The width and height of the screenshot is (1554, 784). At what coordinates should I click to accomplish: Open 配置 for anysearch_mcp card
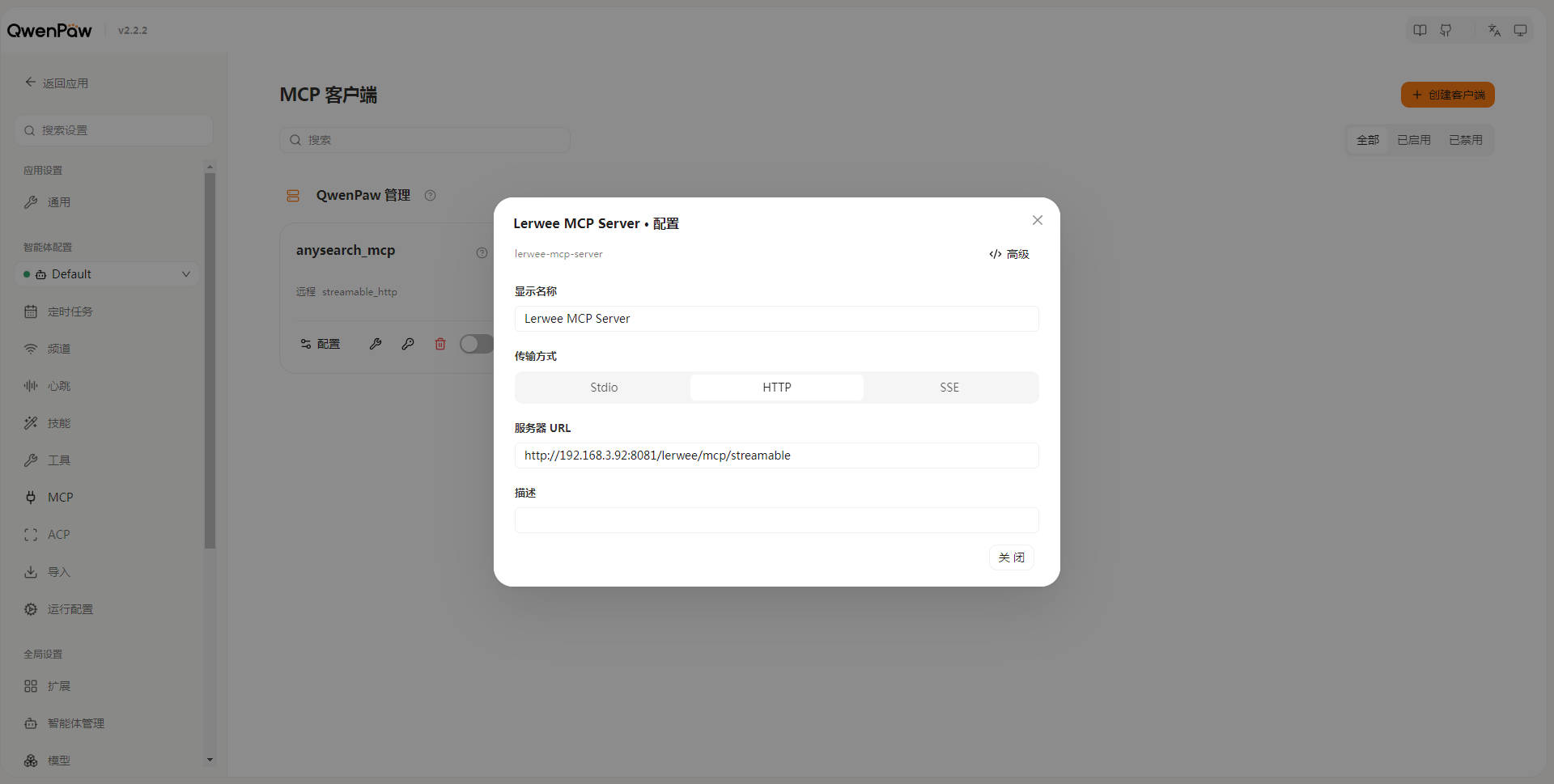click(x=321, y=344)
